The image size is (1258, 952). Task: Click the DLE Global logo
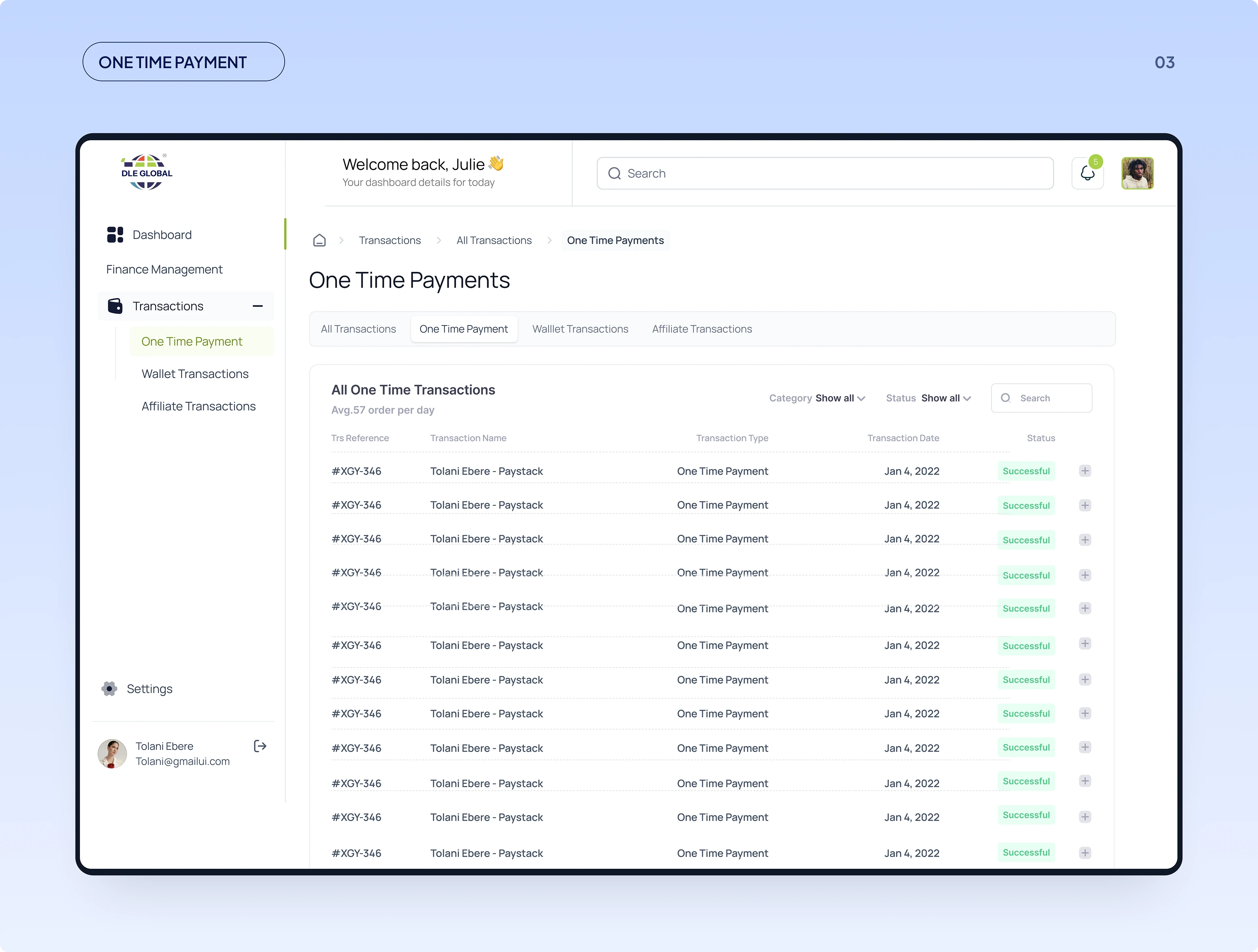coord(147,172)
